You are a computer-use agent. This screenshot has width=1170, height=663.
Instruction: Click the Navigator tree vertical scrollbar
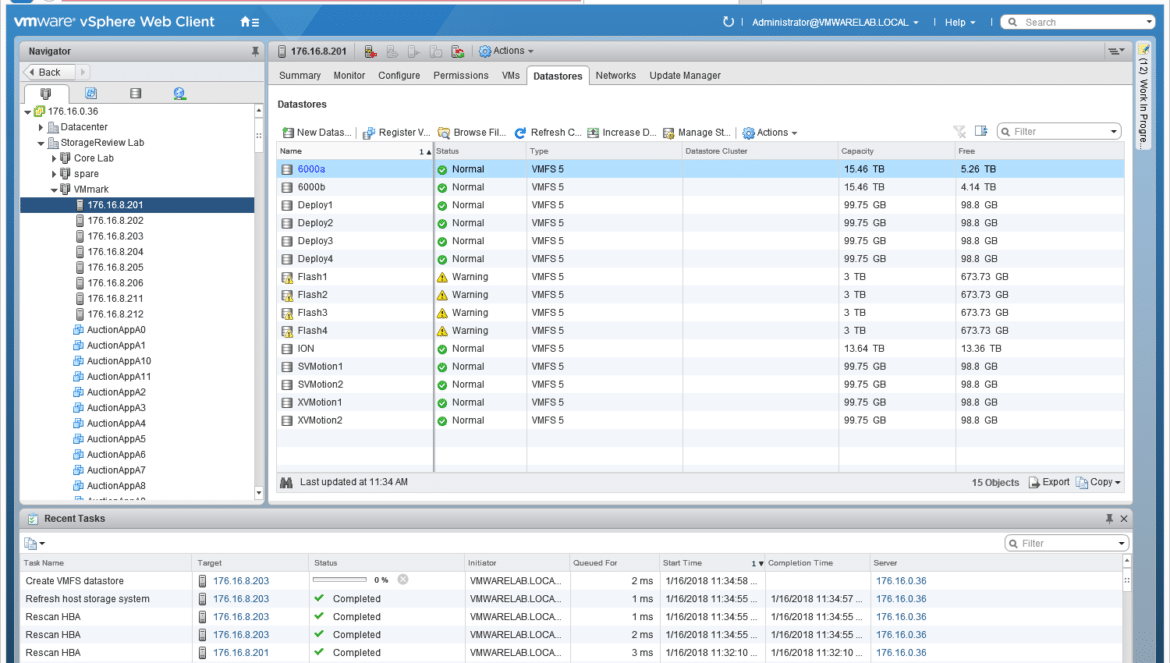tap(259, 301)
